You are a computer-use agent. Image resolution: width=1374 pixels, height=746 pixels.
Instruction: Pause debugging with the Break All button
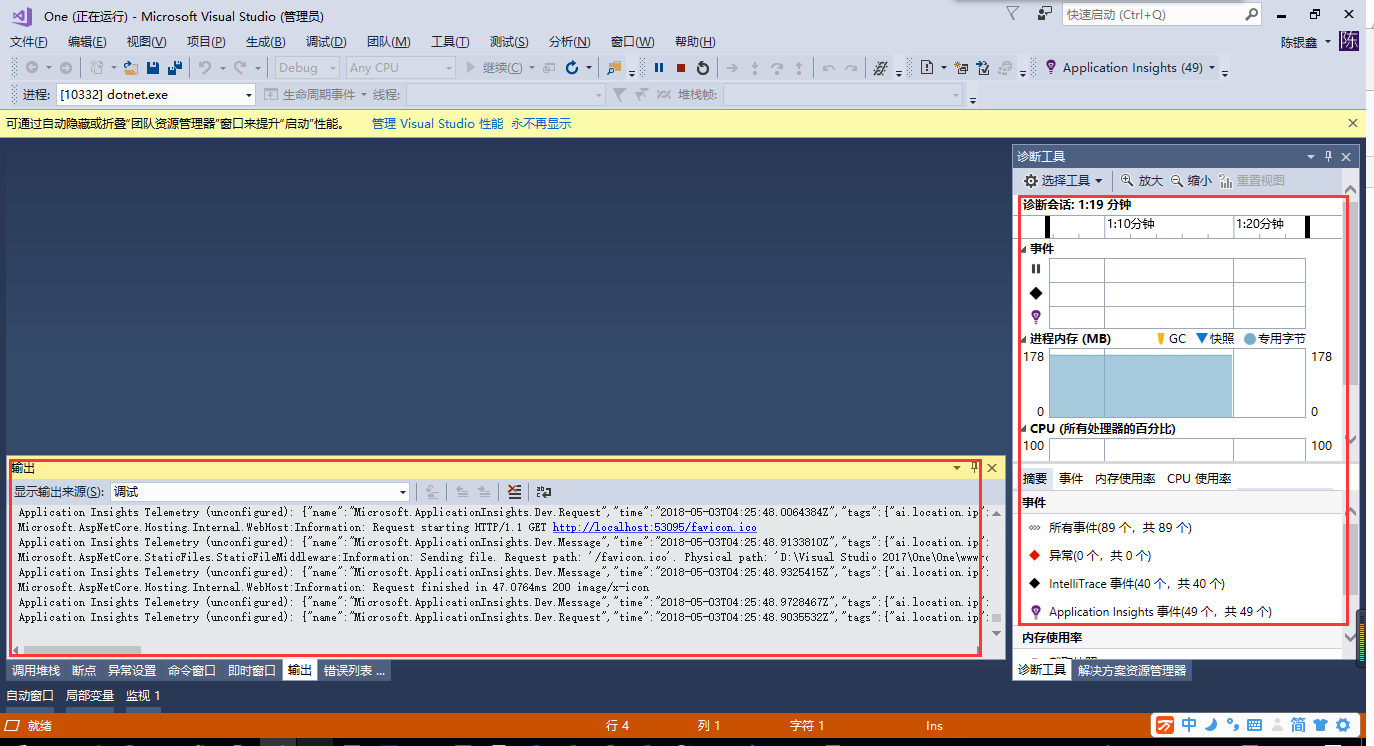click(659, 68)
